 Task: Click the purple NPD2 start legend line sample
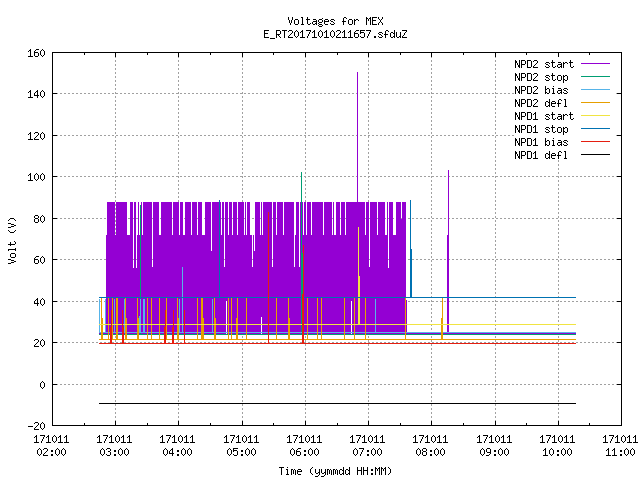click(595, 64)
